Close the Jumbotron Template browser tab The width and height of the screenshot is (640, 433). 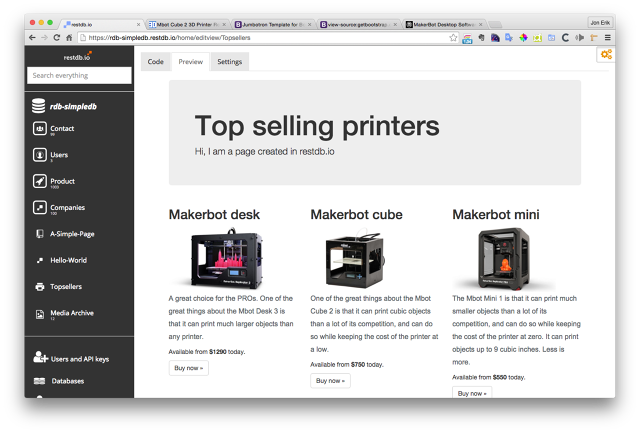click(309, 24)
